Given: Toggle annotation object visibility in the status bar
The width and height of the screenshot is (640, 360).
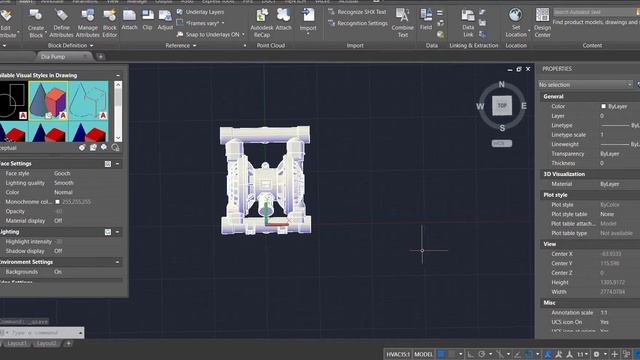Looking at the screenshot, I should click(547, 354).
